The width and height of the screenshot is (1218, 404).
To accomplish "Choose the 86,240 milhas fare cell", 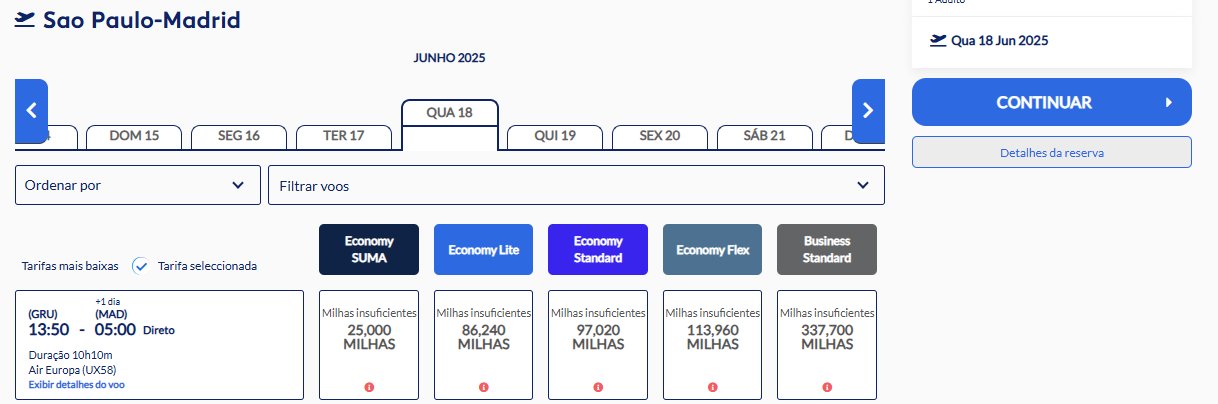I will point(484,345).
